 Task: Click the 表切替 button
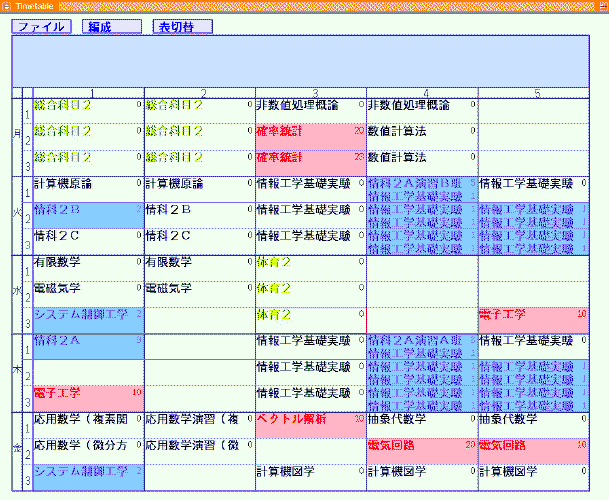[x=183, y=27]
